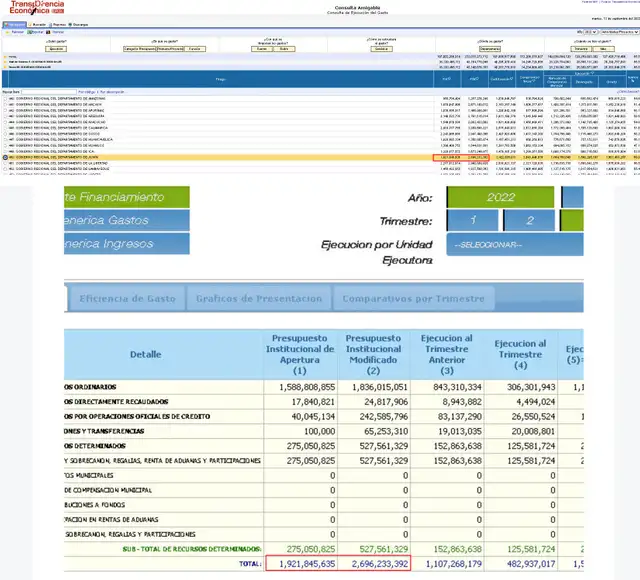Screen dimensions: 640x580
Task: Click the Exportar toolbar option
Action: coord(35,32)
